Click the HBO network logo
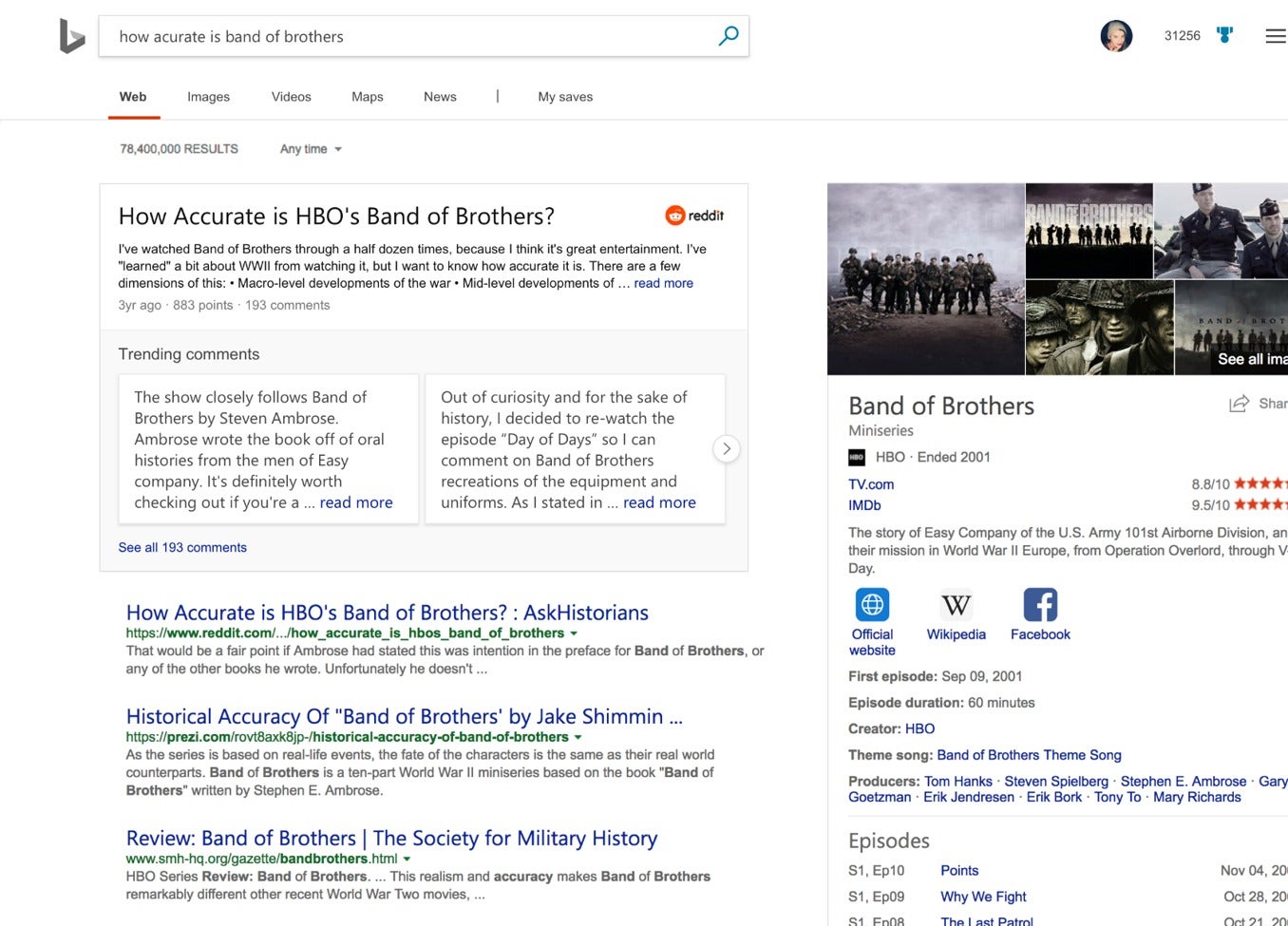 coord(857,458)
